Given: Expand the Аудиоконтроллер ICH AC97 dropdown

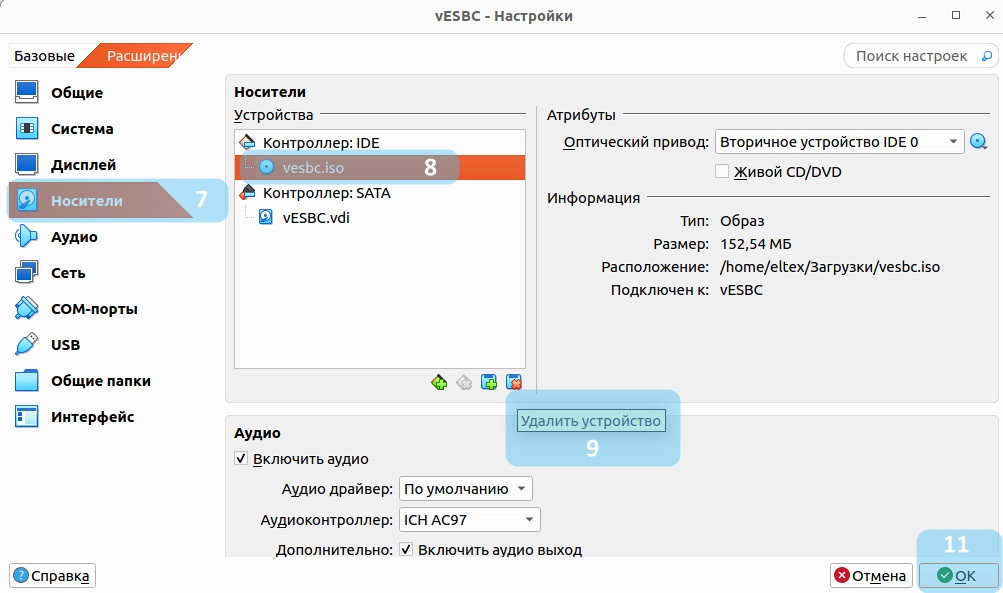Looking at the screenshot, I should (x=469, y=520).
